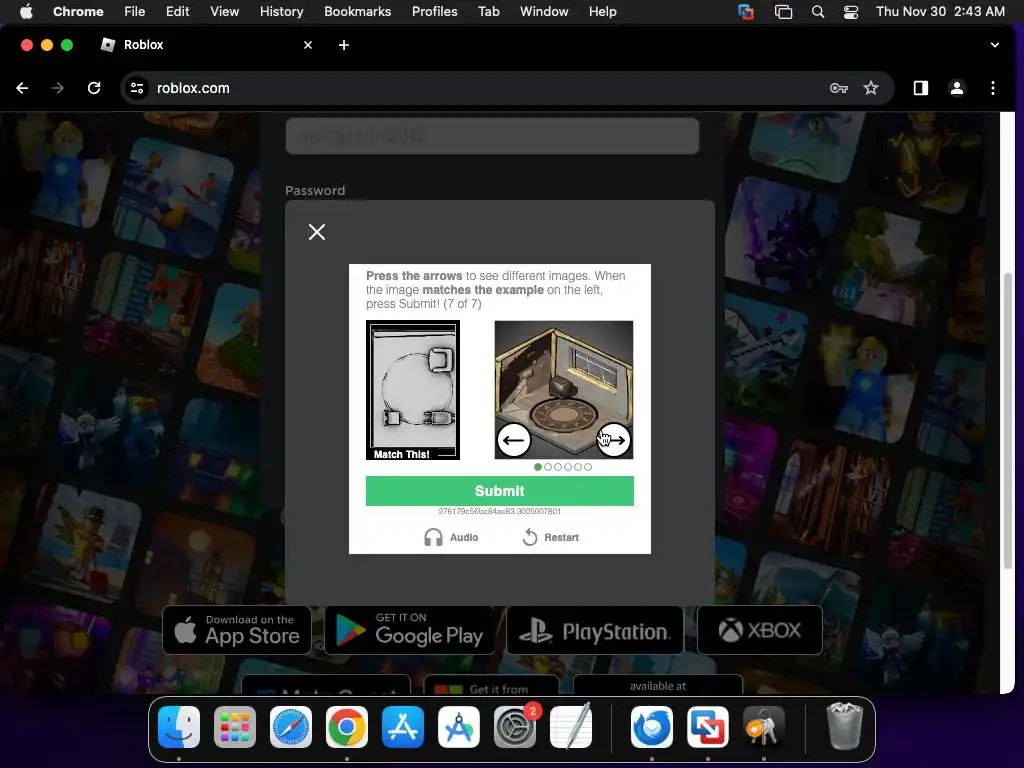Open the Trash in the dock
Screen dimensions: 1024x768
pos(844,727)
